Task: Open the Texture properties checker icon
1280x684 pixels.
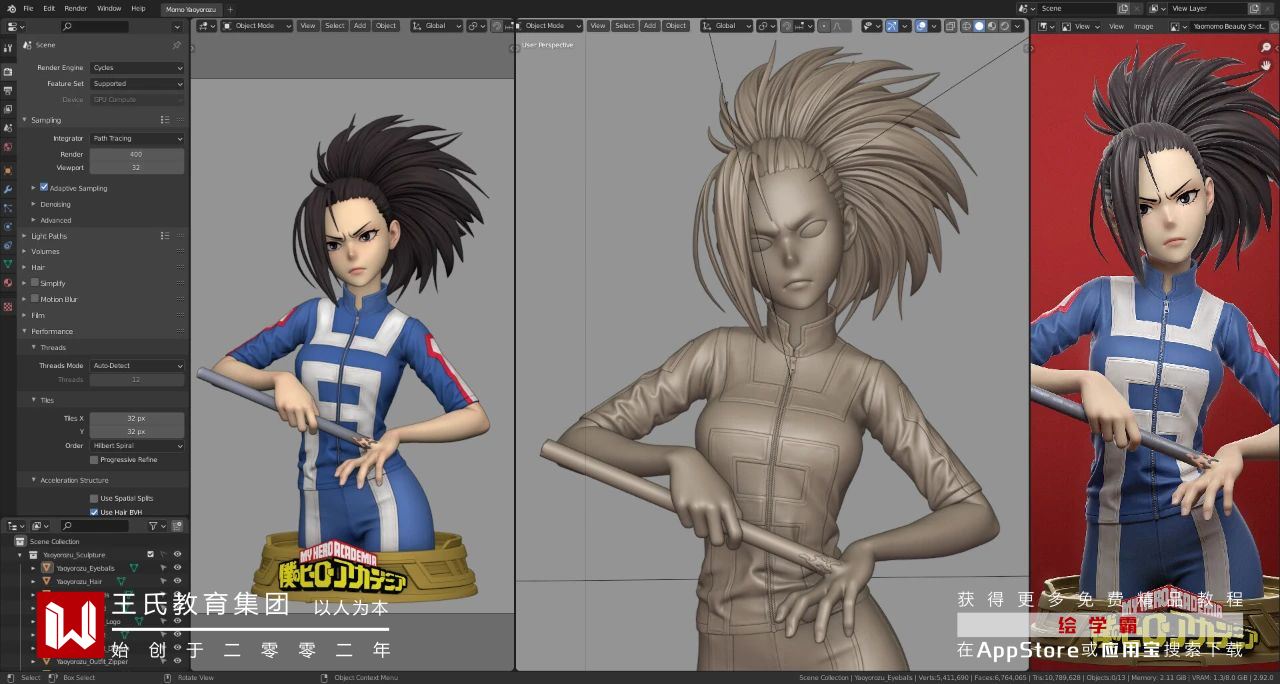Action: [8, 306]
